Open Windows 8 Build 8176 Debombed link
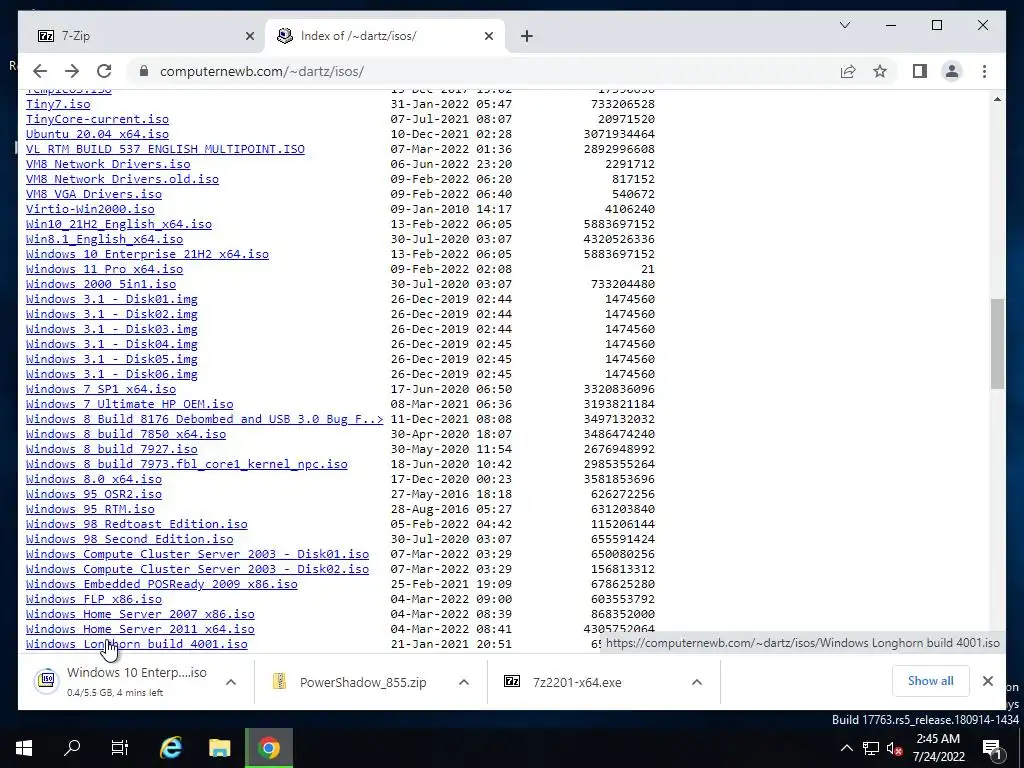This screenshot has width=1024, height=768. coord(204,419)
